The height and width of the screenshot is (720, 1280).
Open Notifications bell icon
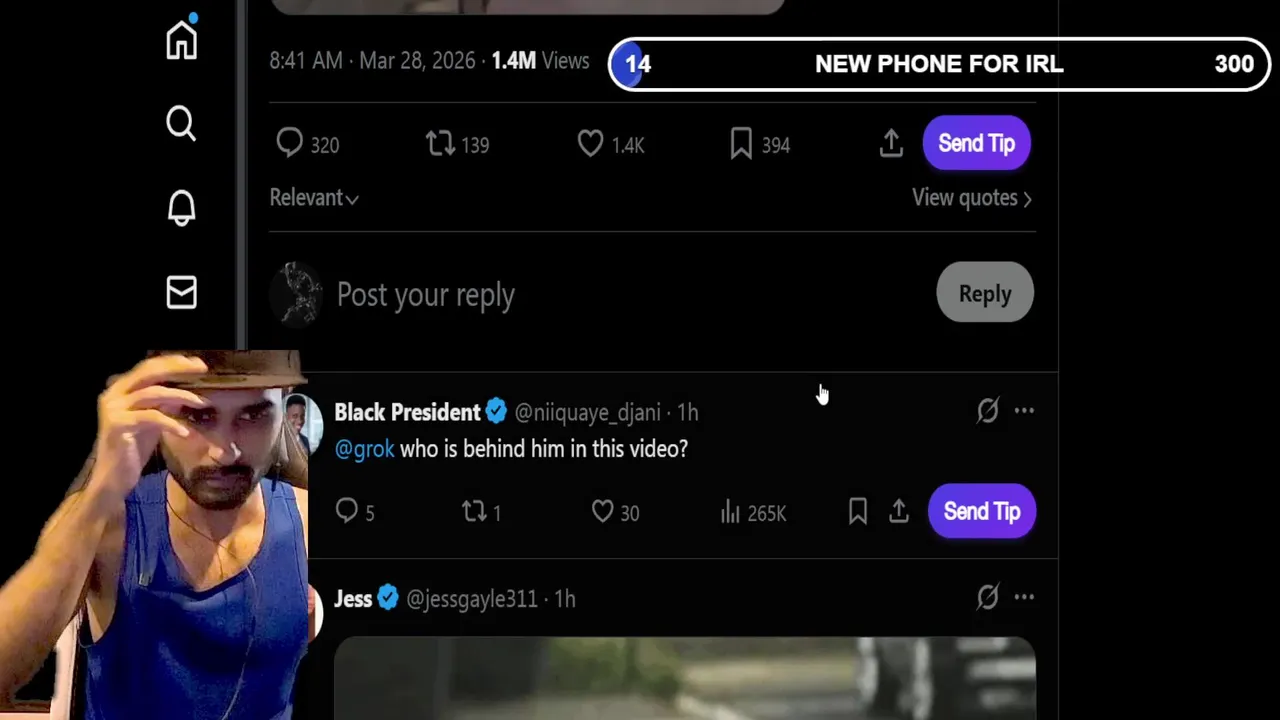point(181,208)
